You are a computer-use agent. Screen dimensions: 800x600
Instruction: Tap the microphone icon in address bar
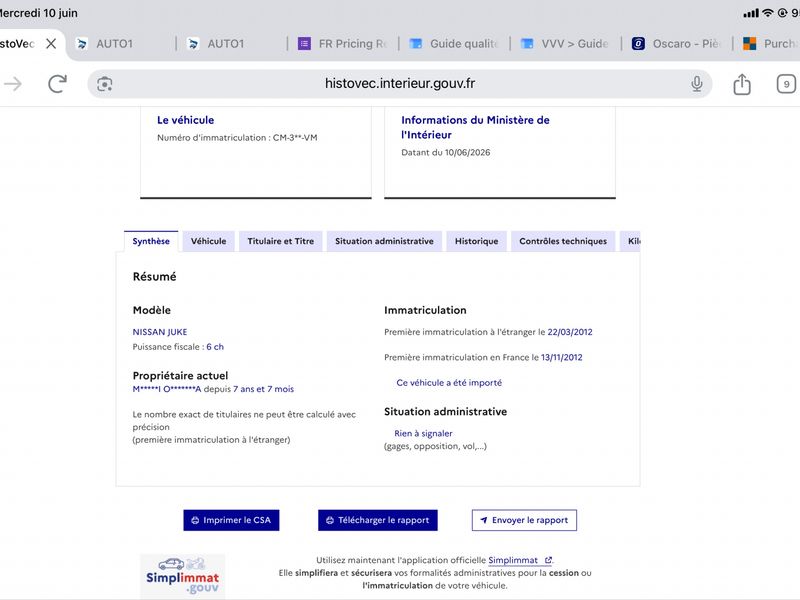click(x=696, y=84)
